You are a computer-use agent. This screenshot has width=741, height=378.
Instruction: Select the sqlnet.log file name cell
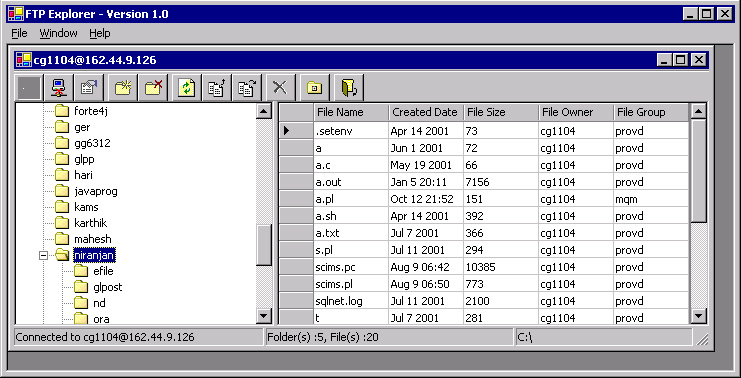click(351, 301)
